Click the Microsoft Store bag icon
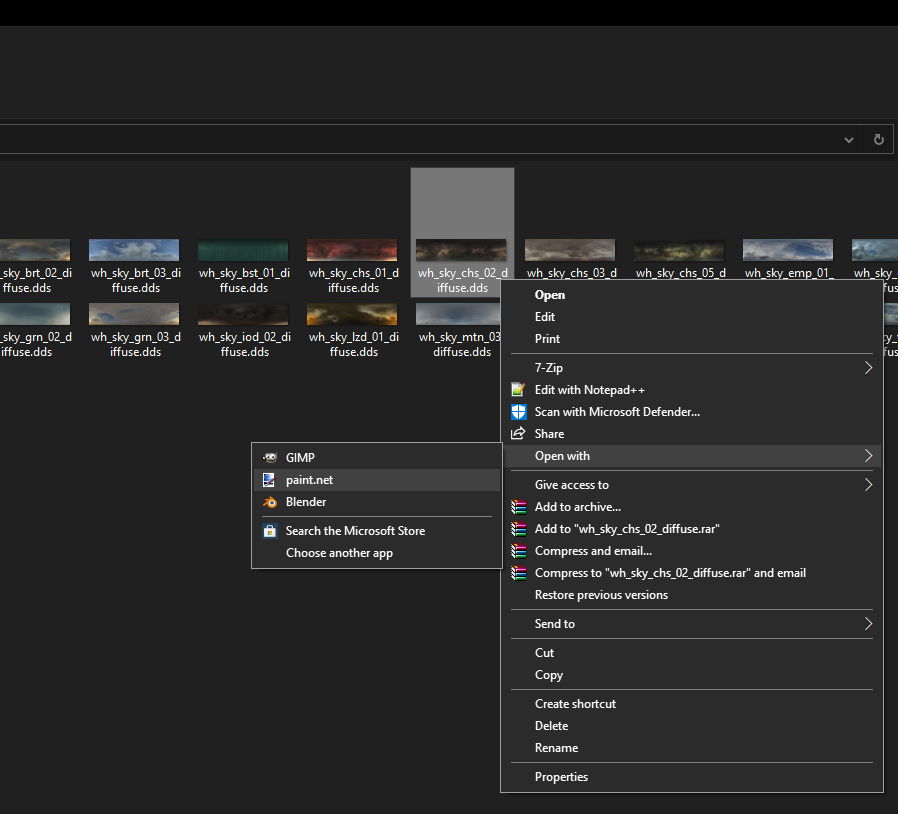This screenshot has height=814, width=898. (x=270, y=531)
